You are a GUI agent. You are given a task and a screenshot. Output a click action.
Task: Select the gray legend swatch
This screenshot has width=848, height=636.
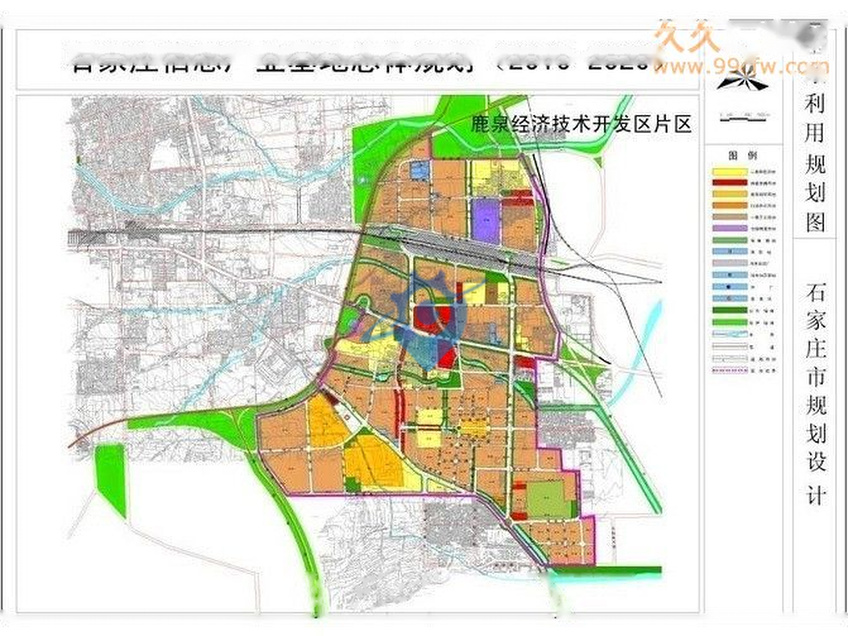pos(730,263)
